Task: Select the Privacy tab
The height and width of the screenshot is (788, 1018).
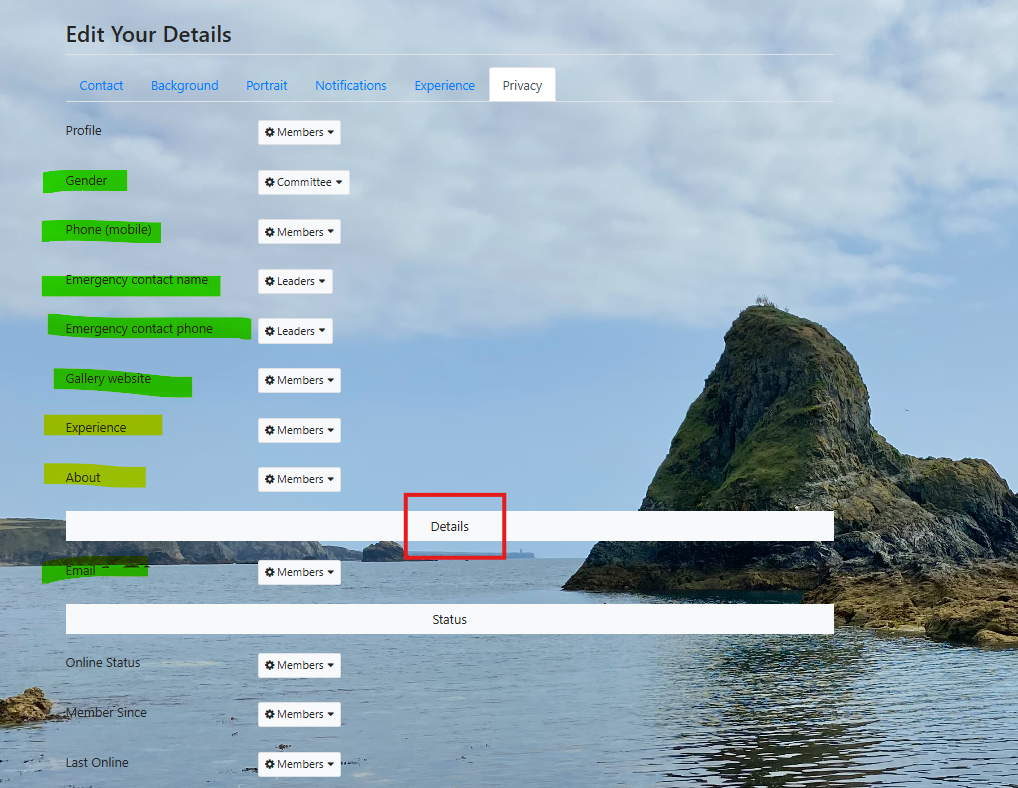Action: pyautogui.click(x=522, y=85)
